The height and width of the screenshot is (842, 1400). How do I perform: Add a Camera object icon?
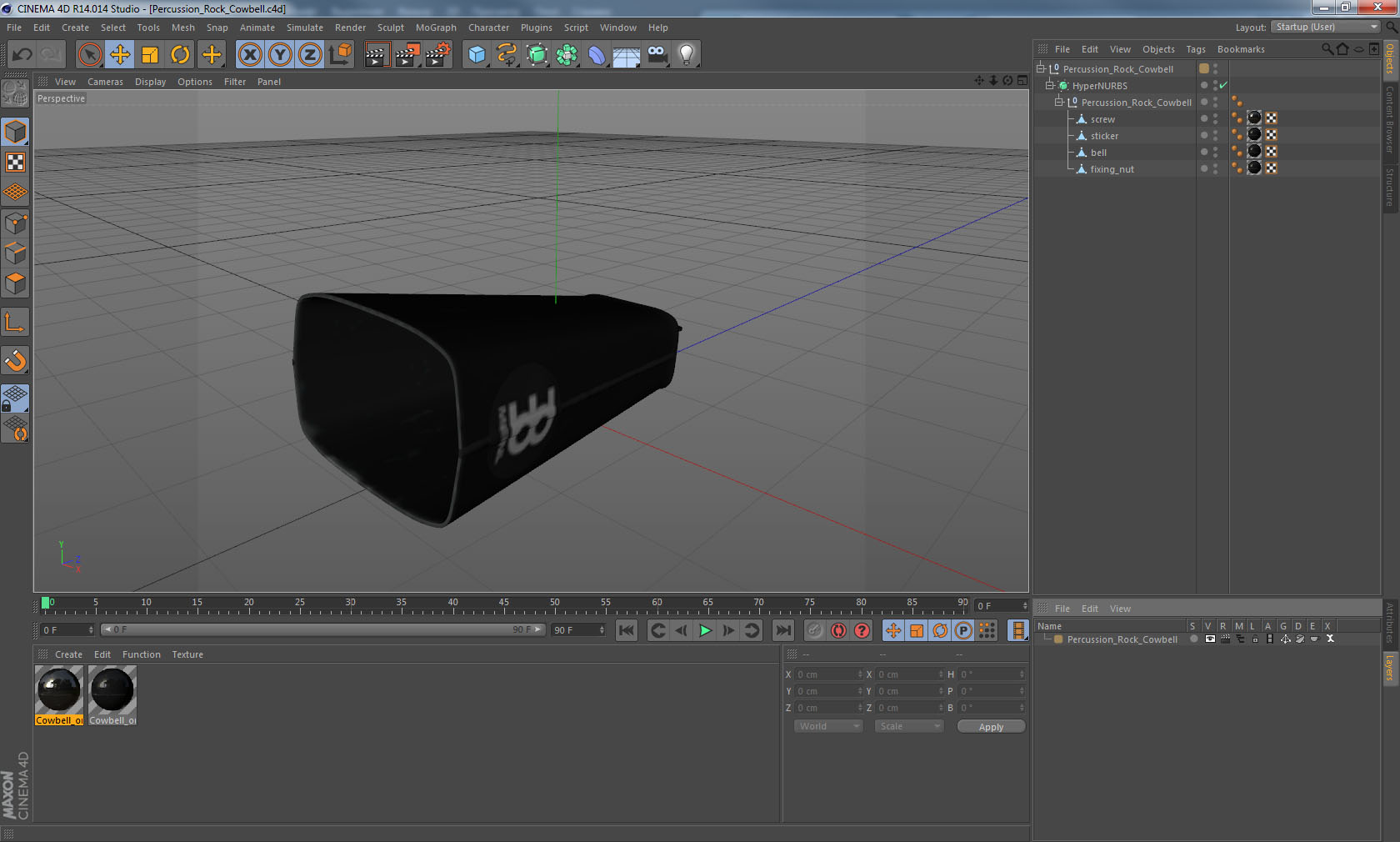pyautogui.click(x=657, y=55)
